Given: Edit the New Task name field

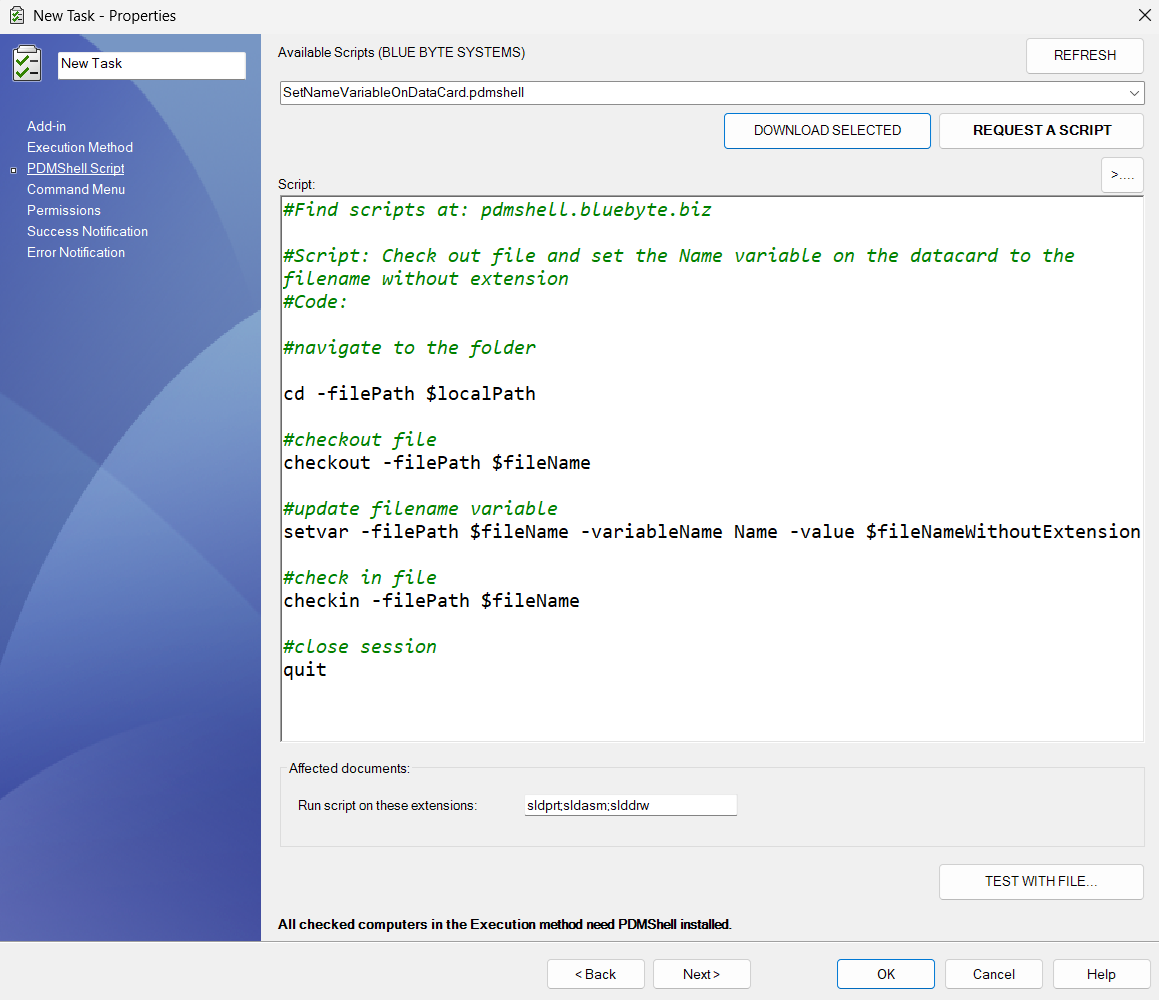Looking at the screenshot, I should point(151,64).
